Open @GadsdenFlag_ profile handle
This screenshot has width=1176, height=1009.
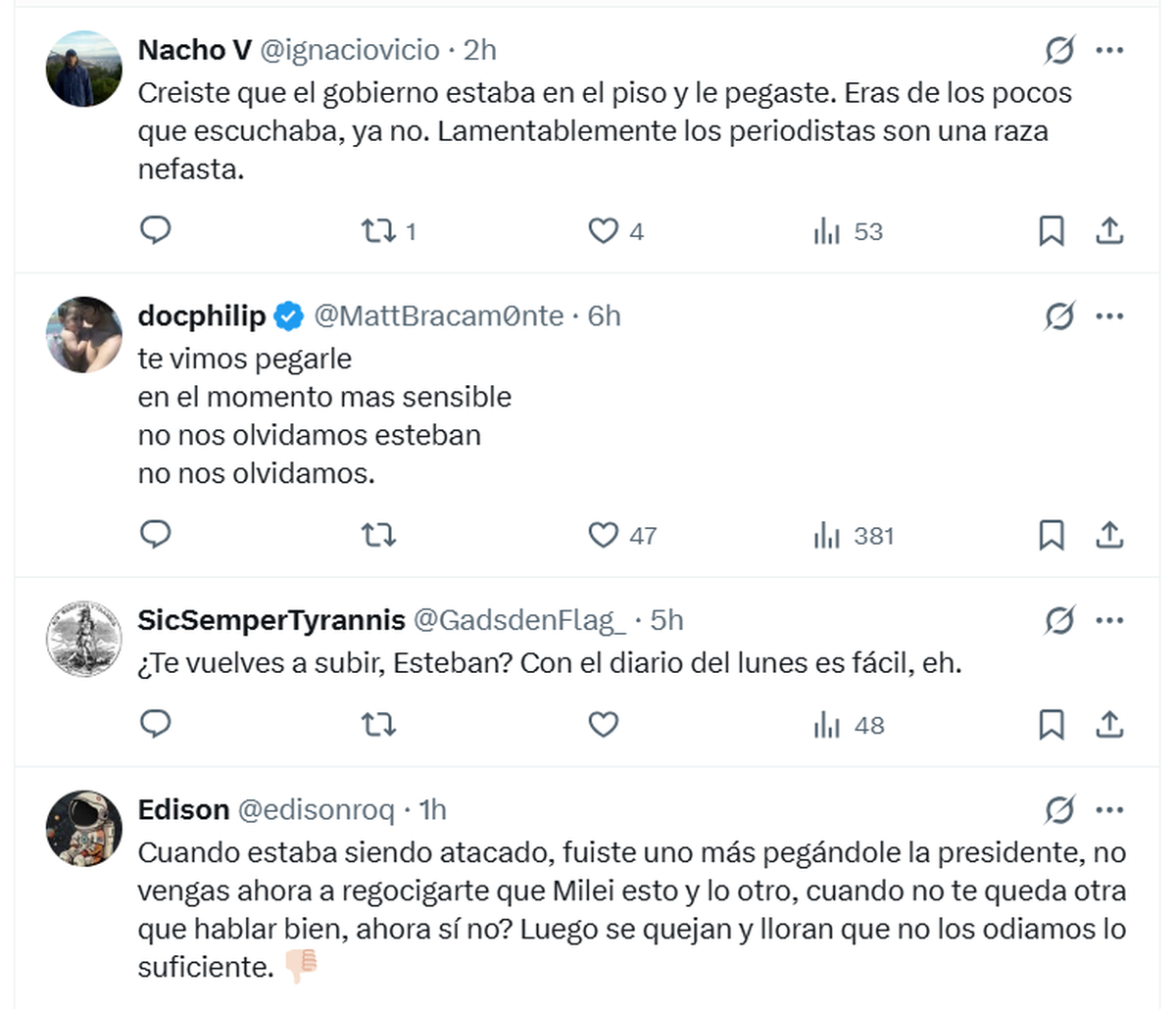(518, 620)
